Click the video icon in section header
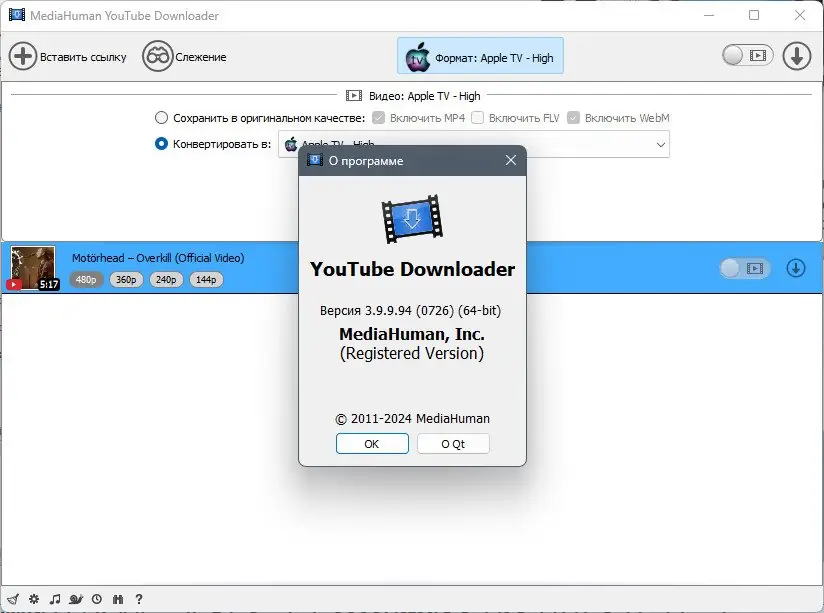 tap(354, 96)
